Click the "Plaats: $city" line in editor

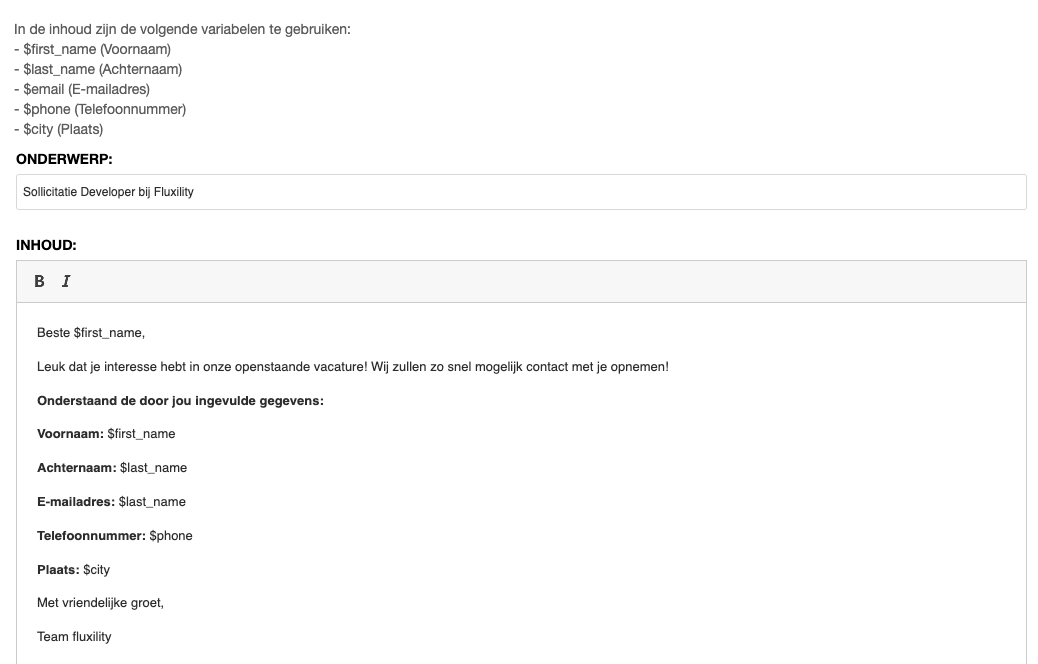point(73,570)
